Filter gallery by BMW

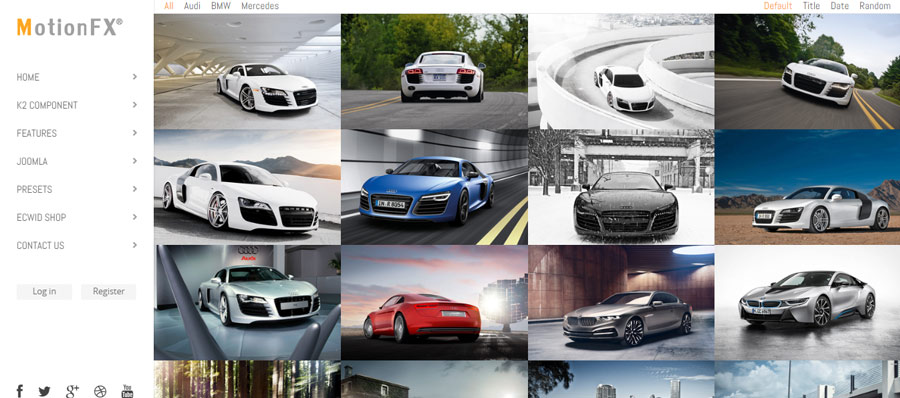click(221, 6)
